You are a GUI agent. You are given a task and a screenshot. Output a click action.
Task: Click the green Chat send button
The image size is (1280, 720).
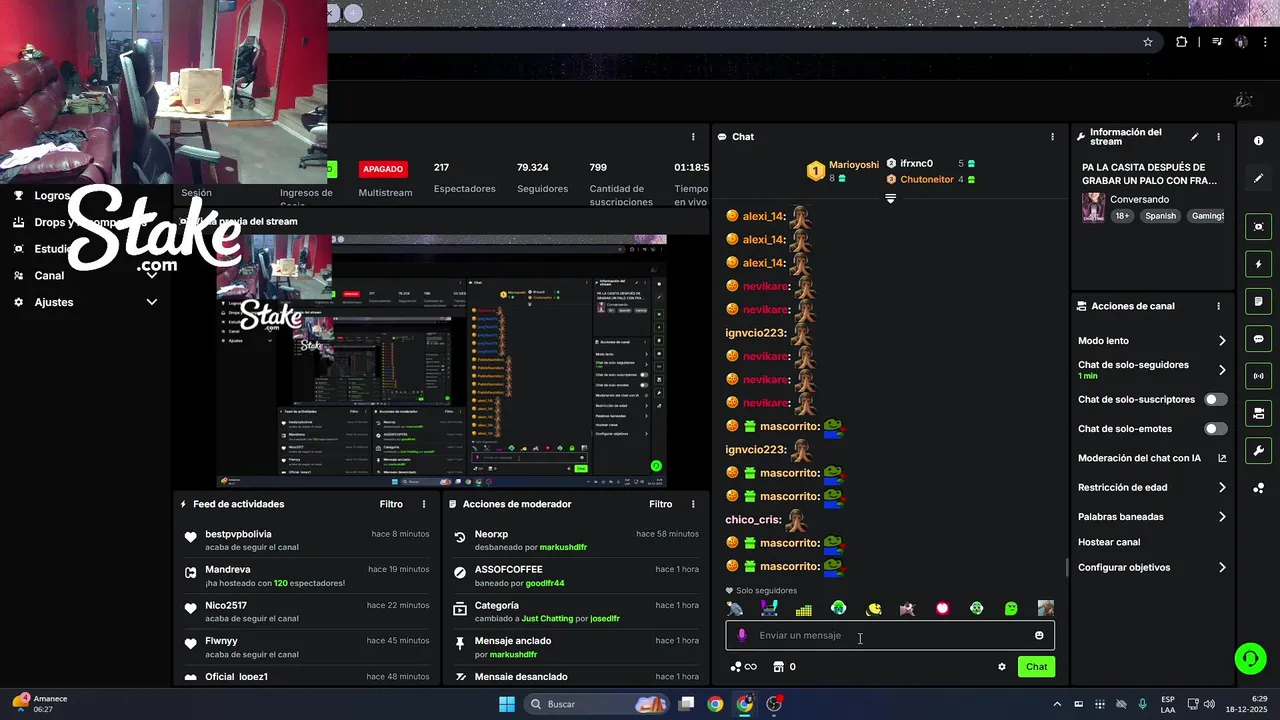click(1036, 667)
